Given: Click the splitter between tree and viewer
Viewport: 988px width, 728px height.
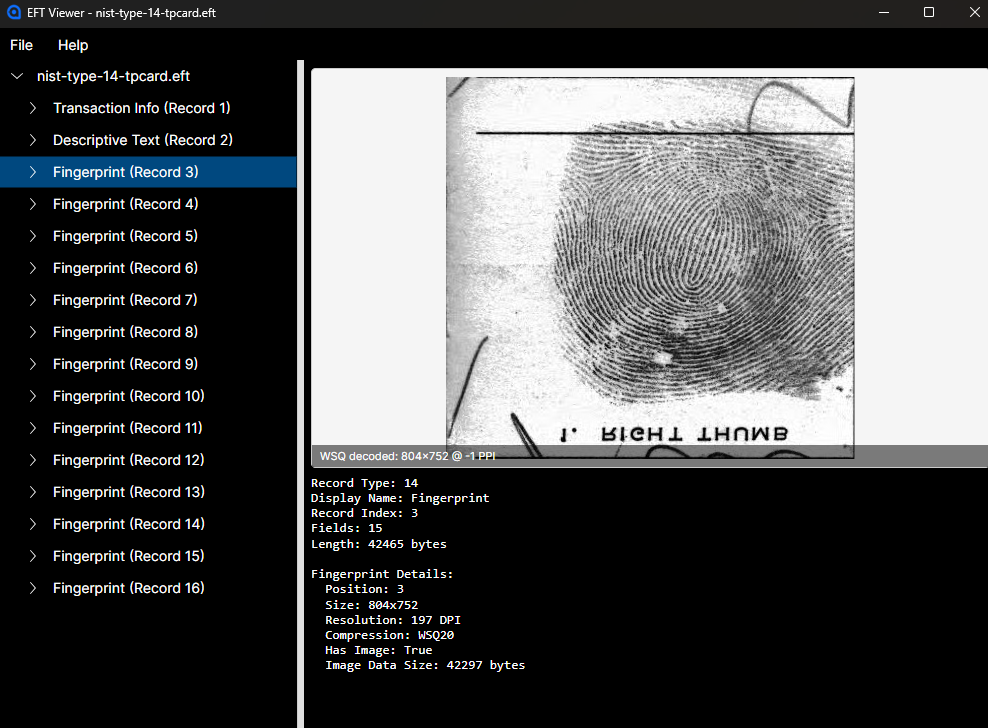Looking at the screenshot, I should tap(301, 394).
